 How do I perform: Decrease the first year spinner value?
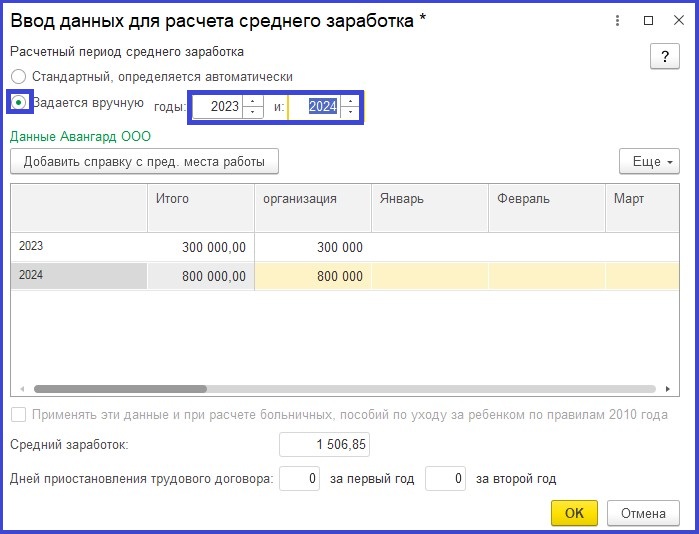click(x=252, y=112)
